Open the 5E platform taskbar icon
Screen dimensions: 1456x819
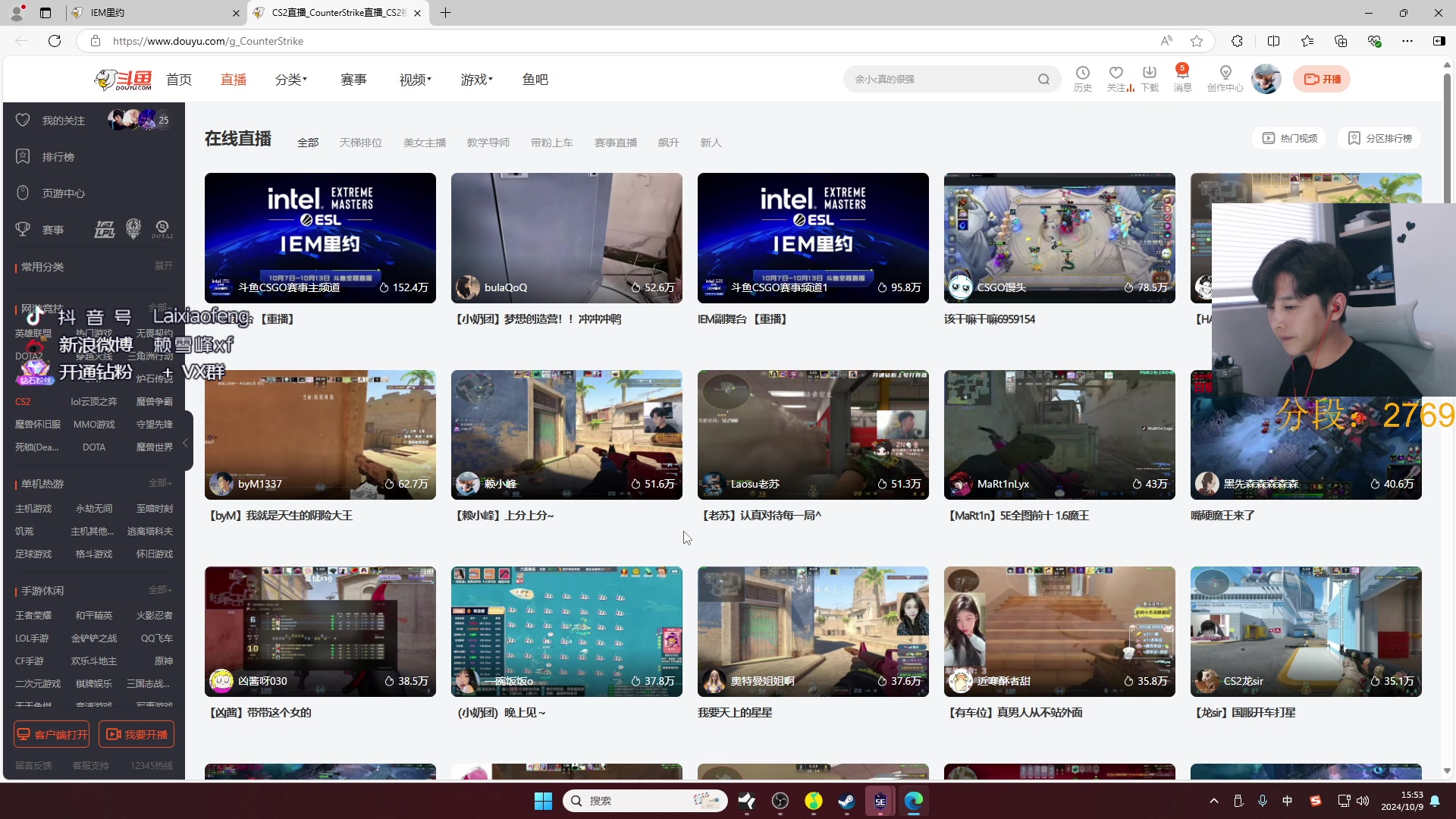click(880, 801)
